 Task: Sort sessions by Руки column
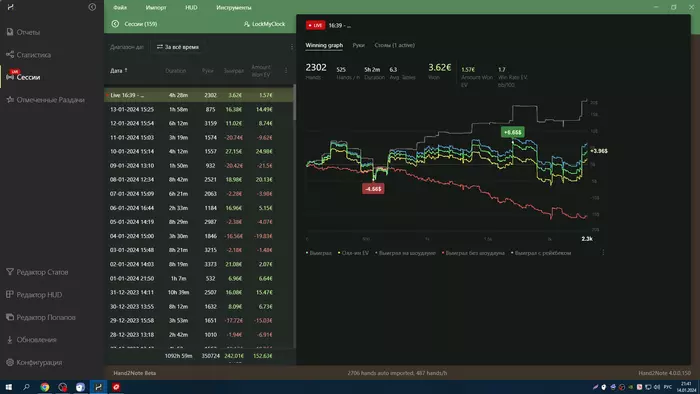click(208, 71)
